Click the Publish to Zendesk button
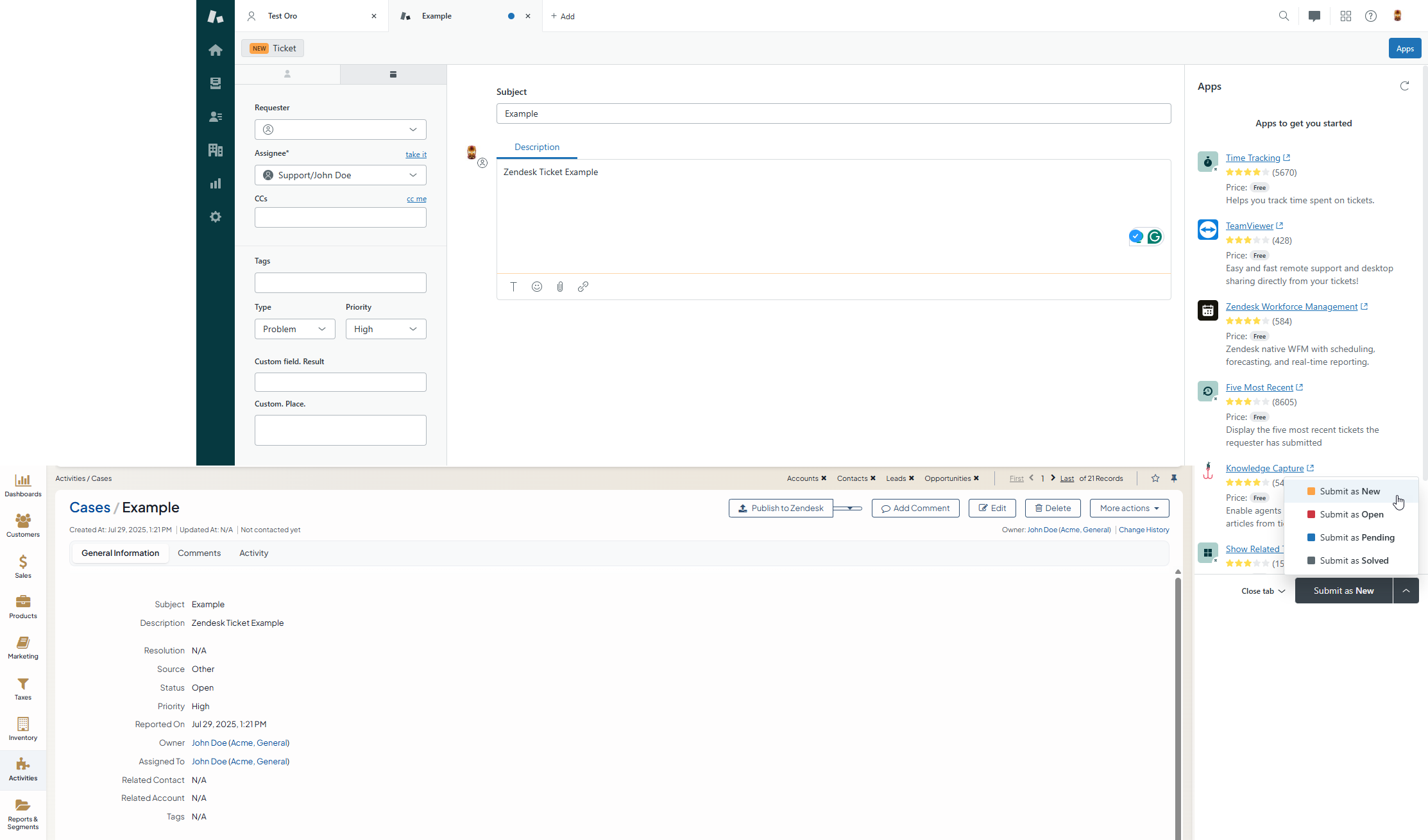The height and width of the screenshot is (840, 1428). [x=781, y=508]
